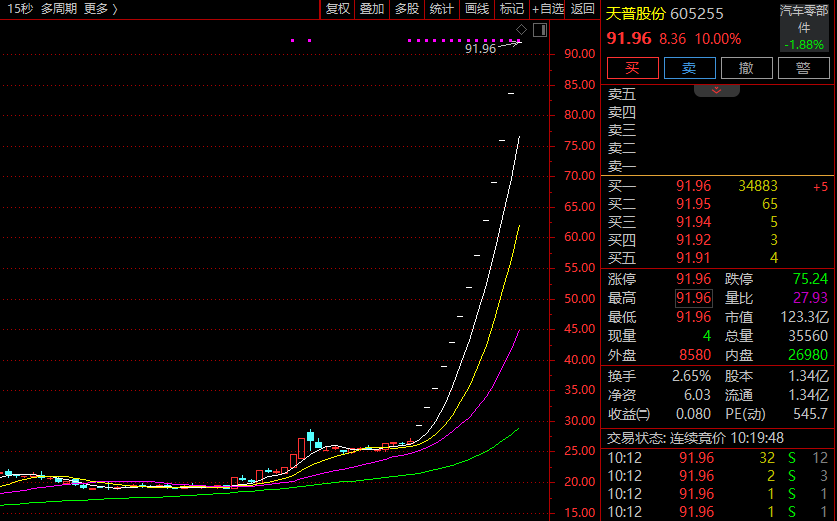Screen dimensions: 837x521
Task: Click the 买一 price 91.96
Action: (x=693, y=186)
